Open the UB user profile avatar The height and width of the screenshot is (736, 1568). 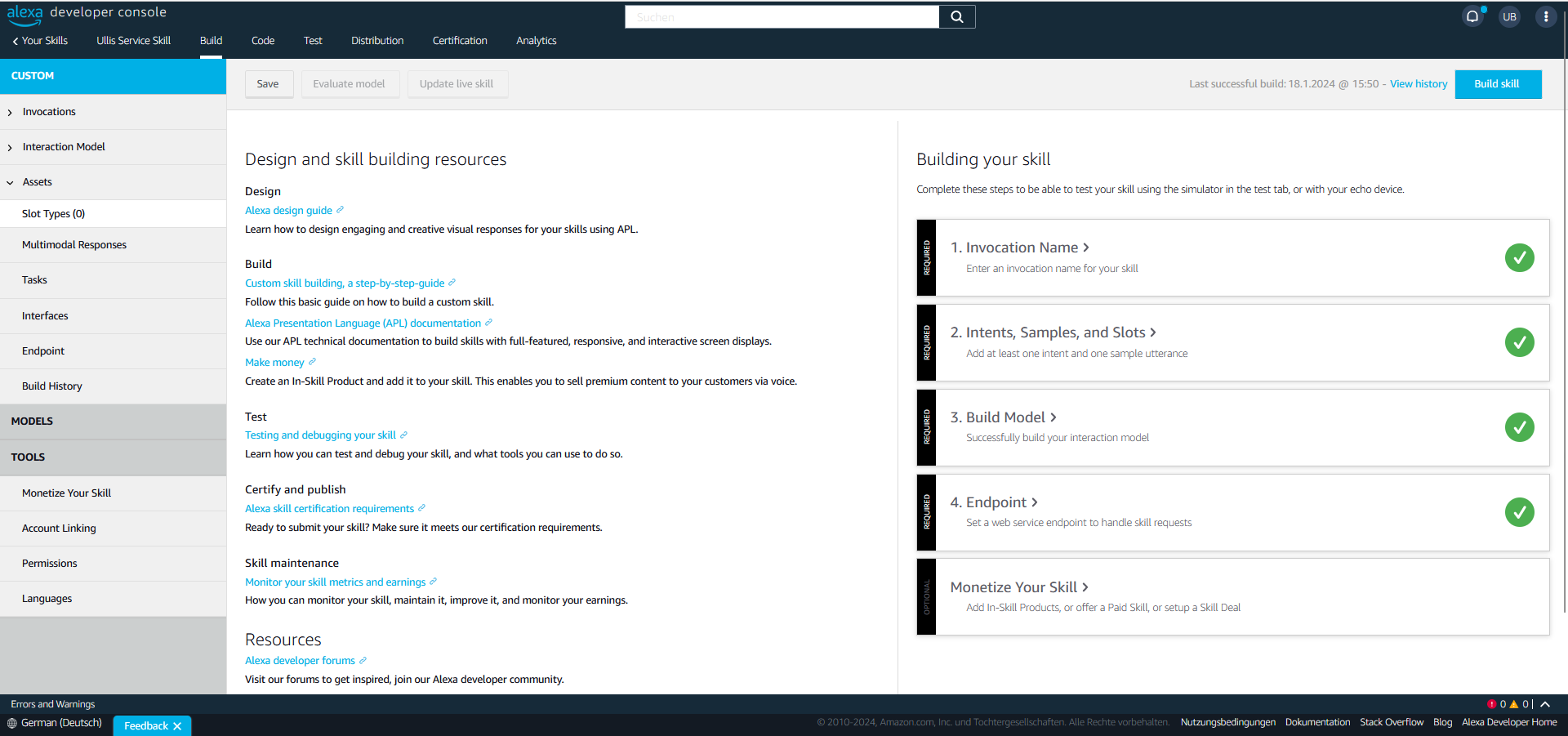pos(1509,16)
